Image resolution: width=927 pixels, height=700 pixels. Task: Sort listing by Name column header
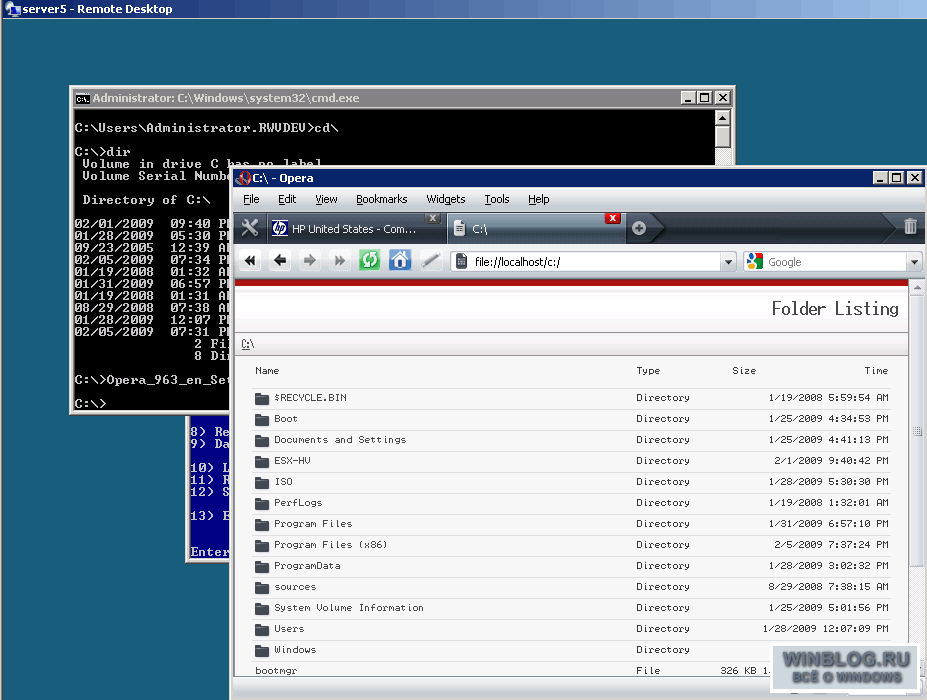pyautogui.click(x=267, y=371)
